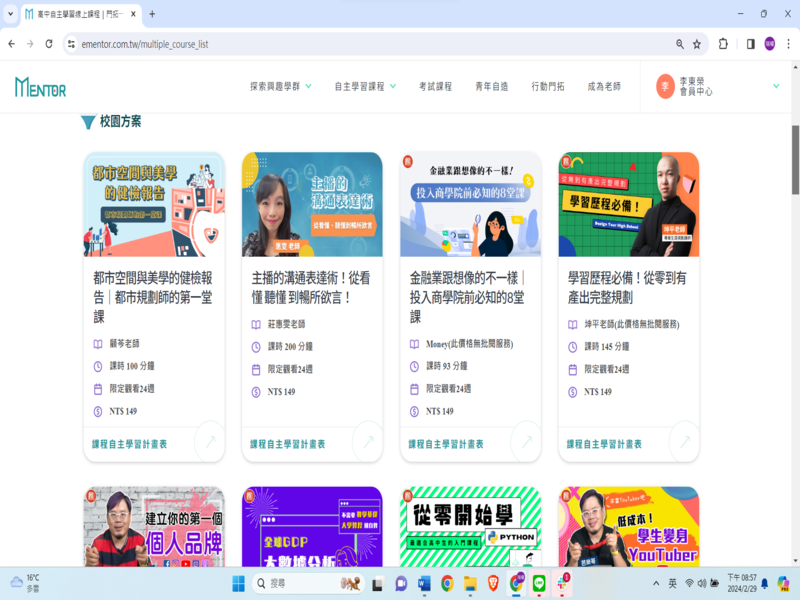This screenshot has height=600, width=800.
Task: Reload the page using the refresh button
Action: (x=47, y=44)
